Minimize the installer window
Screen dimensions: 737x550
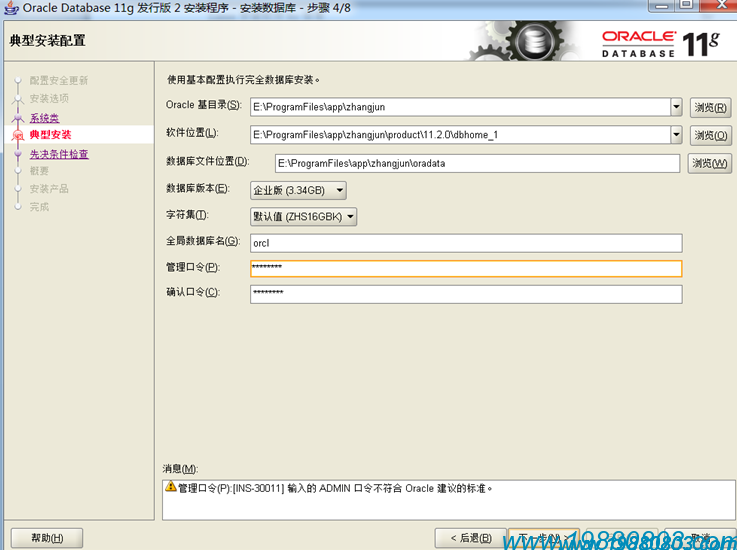(661, 5)
